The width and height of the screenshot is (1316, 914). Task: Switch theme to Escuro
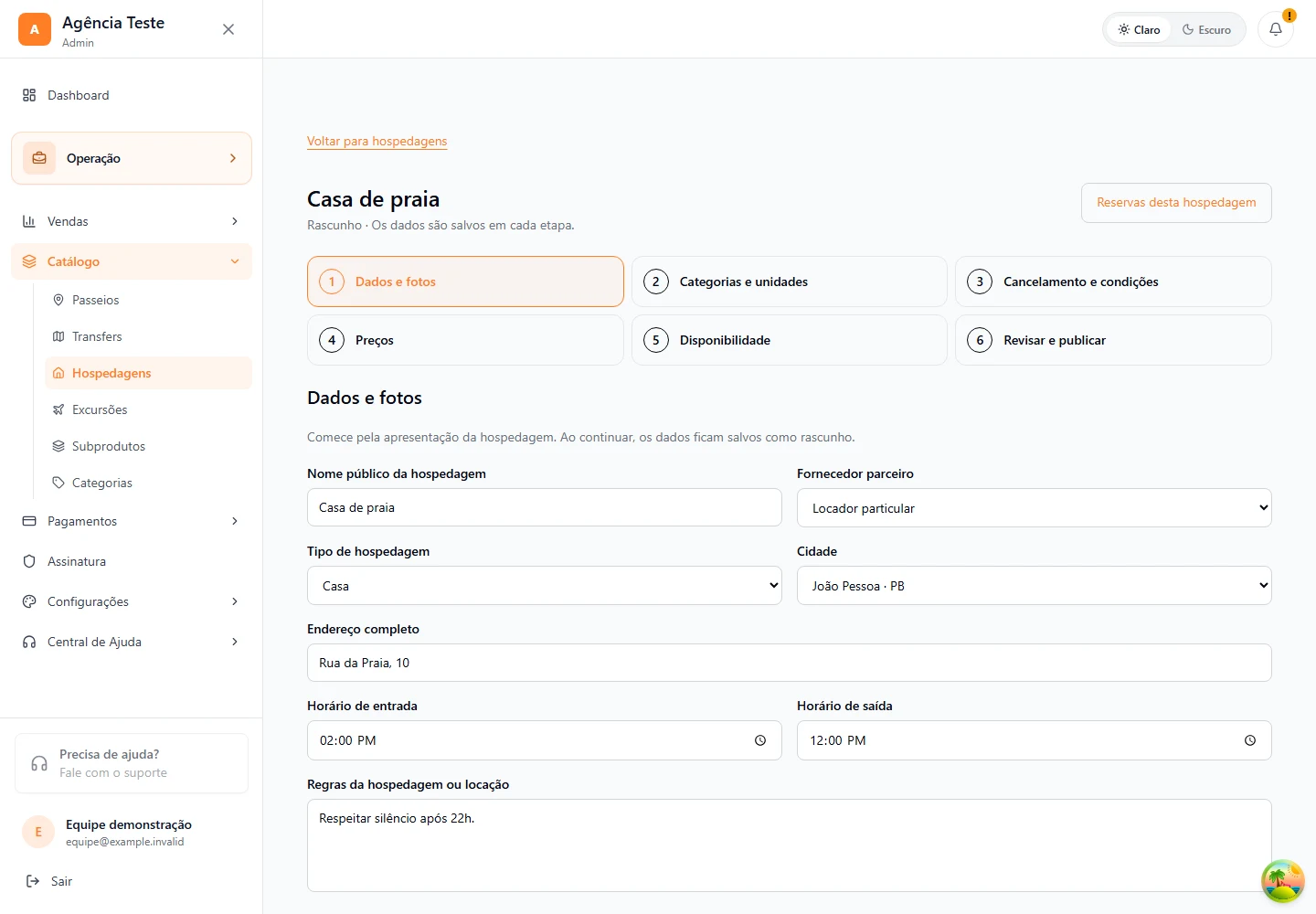click(1206, 29)
